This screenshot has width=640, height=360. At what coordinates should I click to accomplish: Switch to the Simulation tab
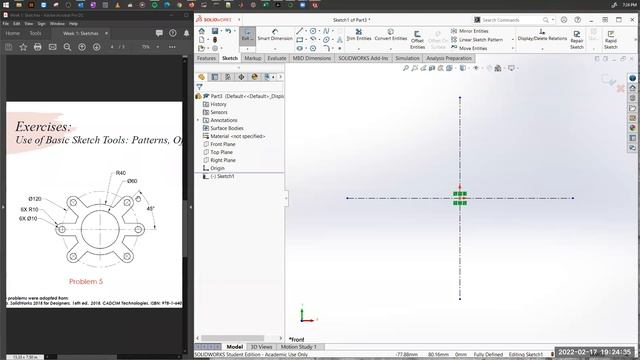point(407,58)
